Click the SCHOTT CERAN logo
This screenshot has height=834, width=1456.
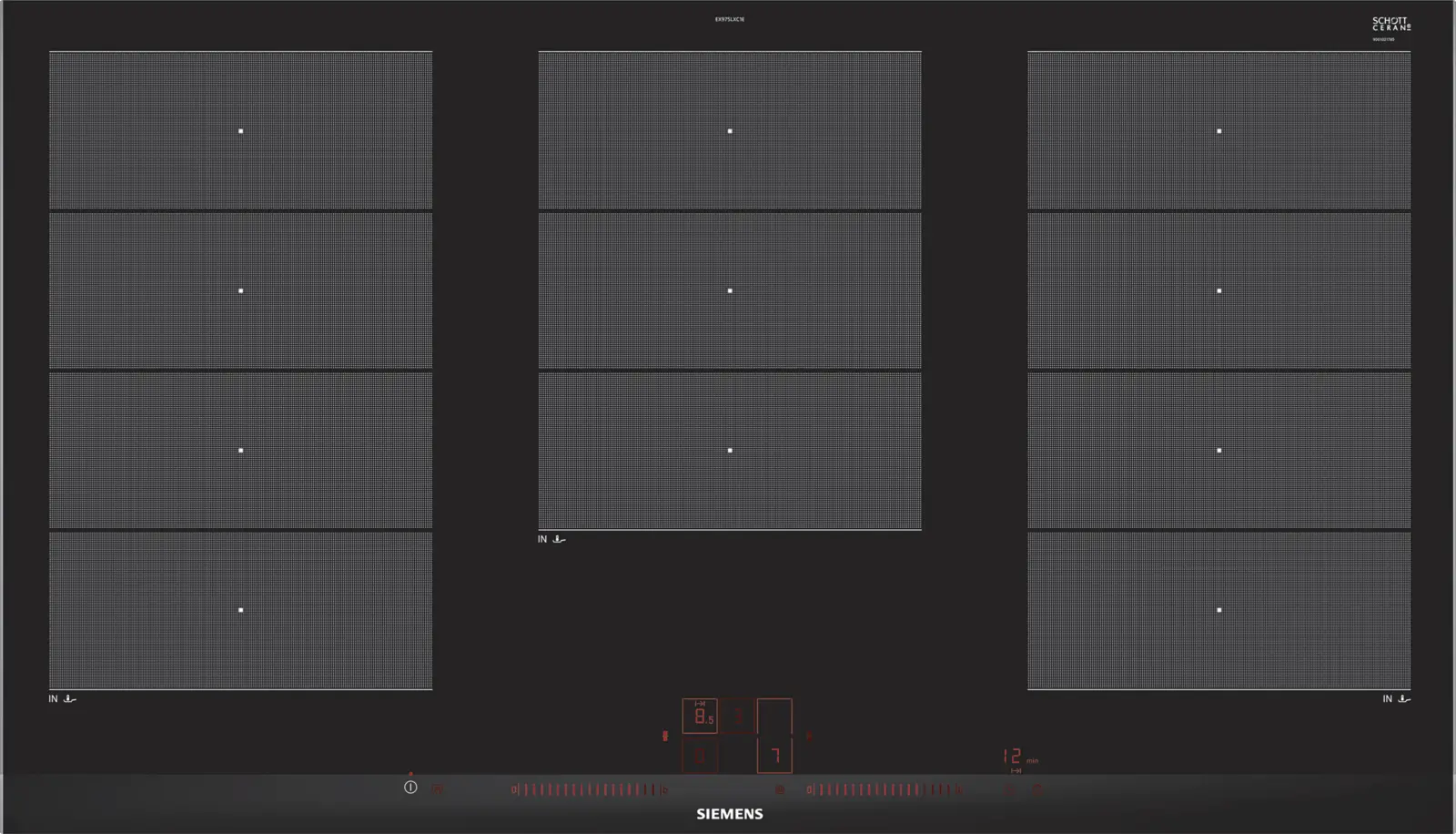pos(1391,25)
